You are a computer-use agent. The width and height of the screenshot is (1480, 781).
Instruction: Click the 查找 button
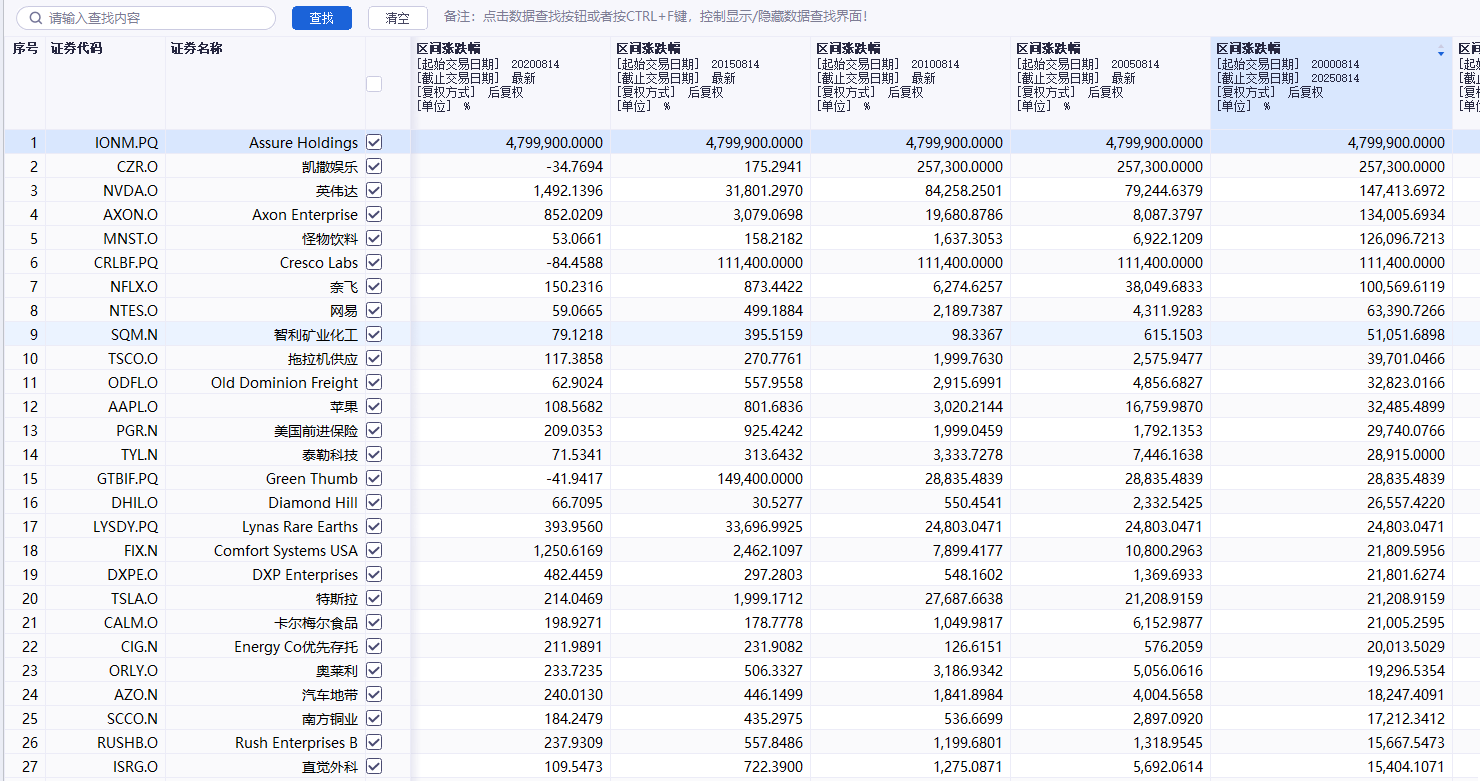pos(322,18)
